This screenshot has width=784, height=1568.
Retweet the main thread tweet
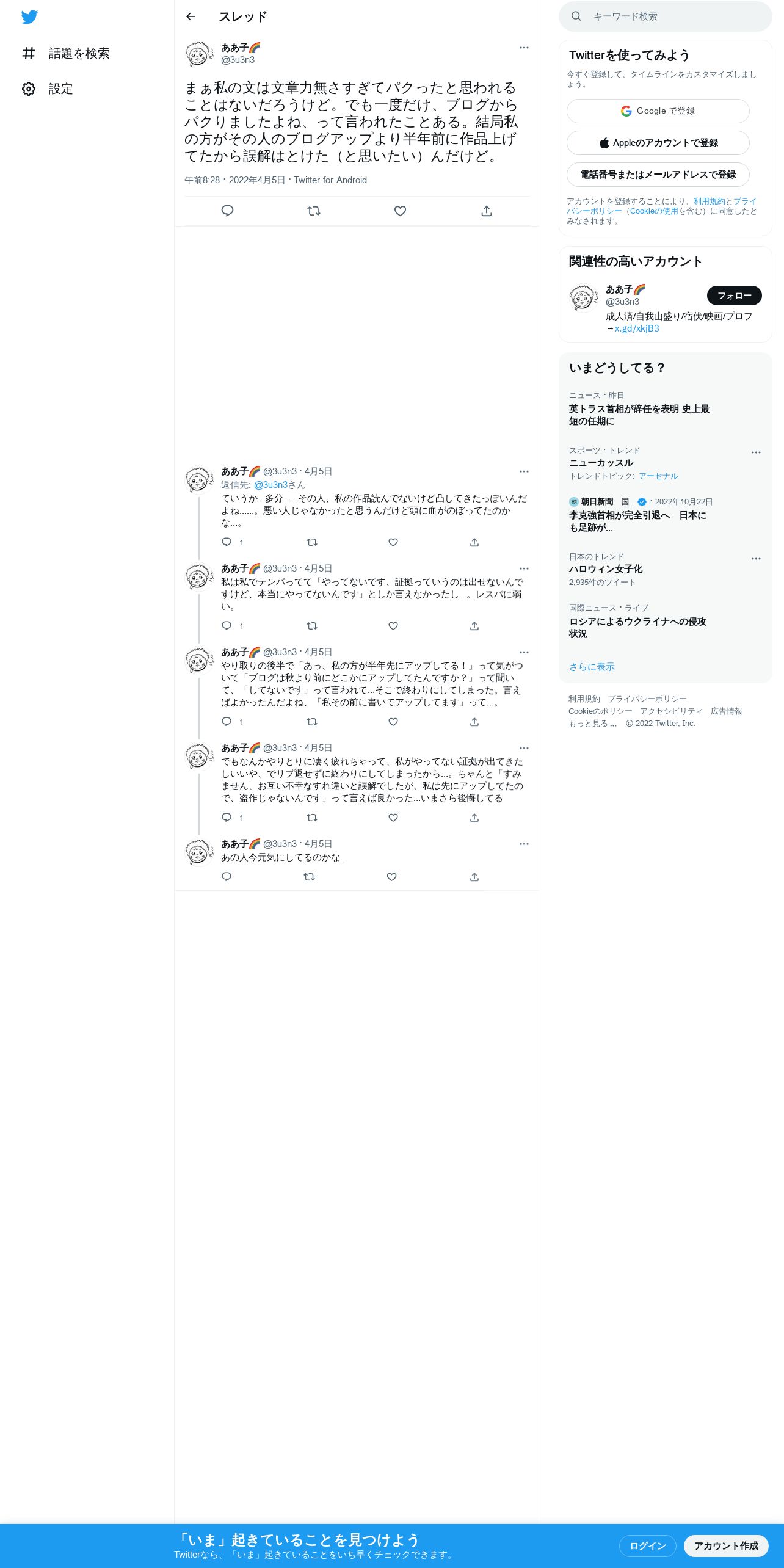point(314,211)
